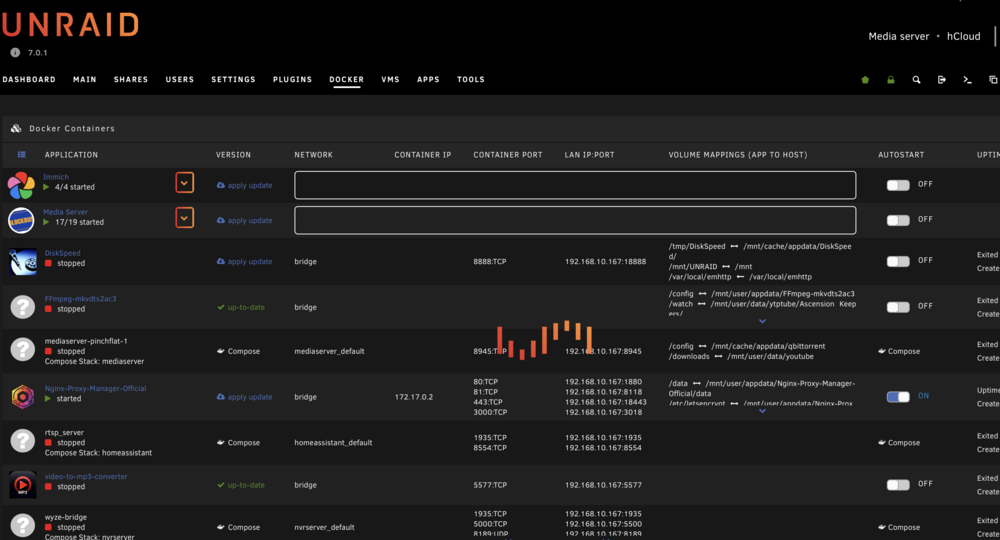The width and height of the screenshot is (1000, 540).
Task: Open SETTINGS in the navigation bar
Action: (233, 80)
